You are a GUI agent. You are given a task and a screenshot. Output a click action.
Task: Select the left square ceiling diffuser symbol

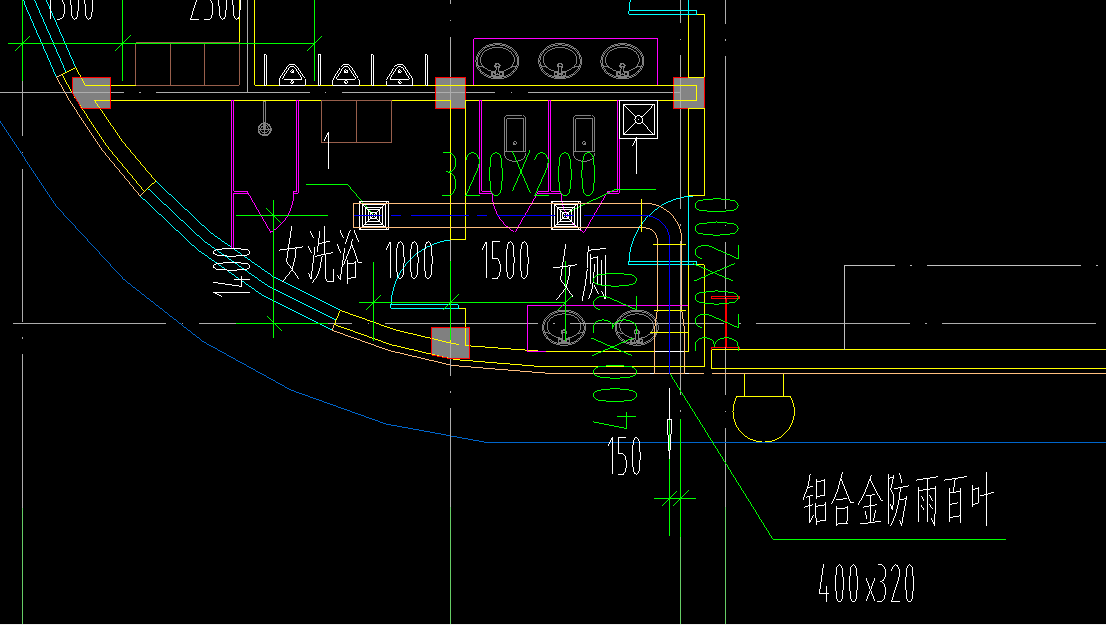pyautogui.click(x=374, y=214)
